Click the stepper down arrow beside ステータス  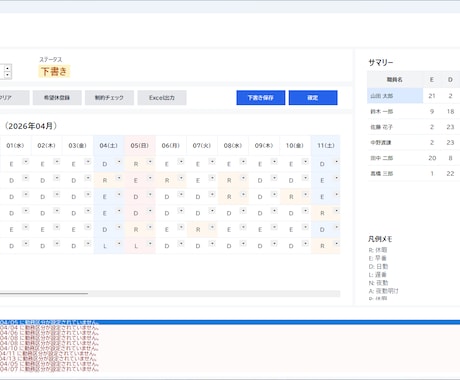(x=7, y=75)
